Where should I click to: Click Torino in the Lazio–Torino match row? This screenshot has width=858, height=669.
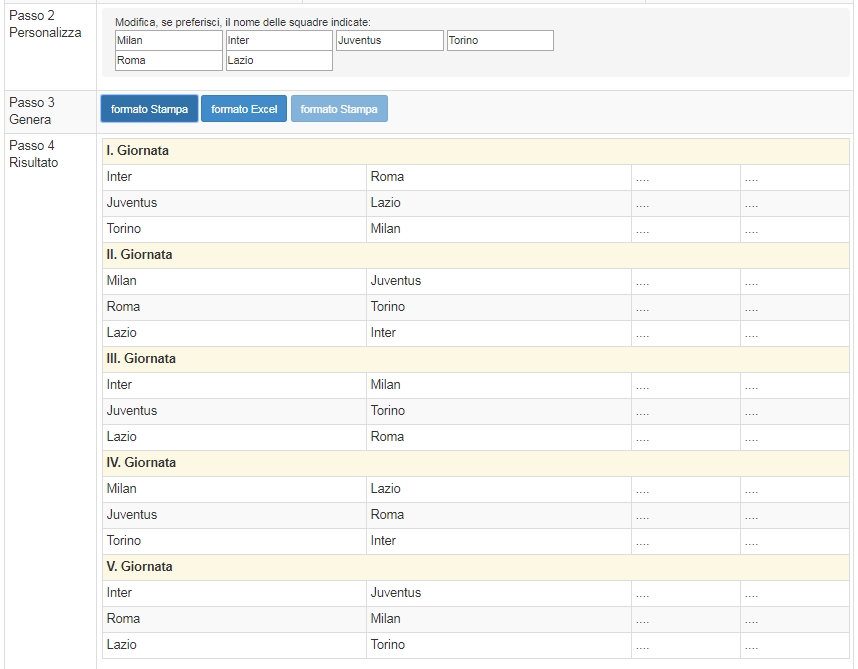388,644
